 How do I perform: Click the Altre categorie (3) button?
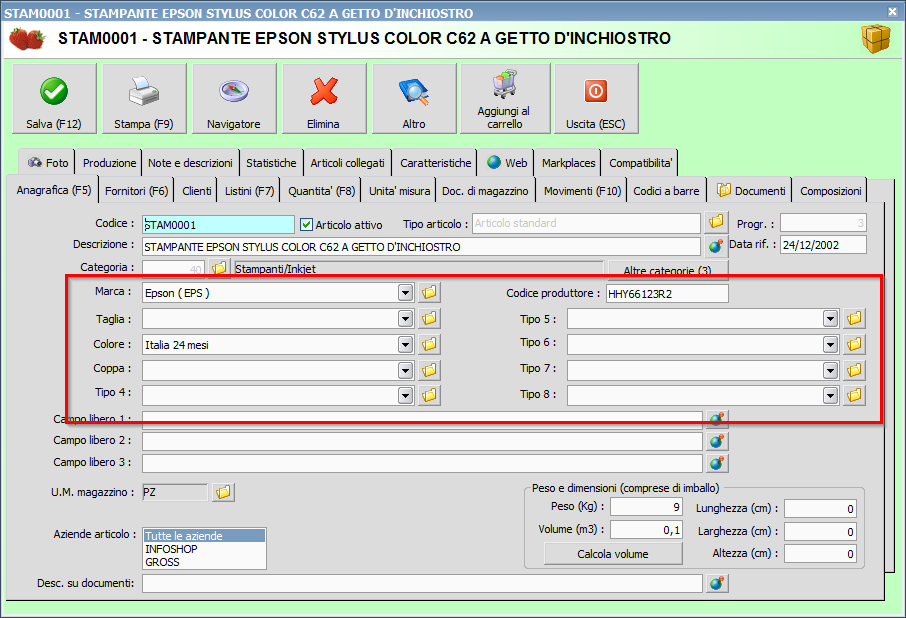click(667, 270)
